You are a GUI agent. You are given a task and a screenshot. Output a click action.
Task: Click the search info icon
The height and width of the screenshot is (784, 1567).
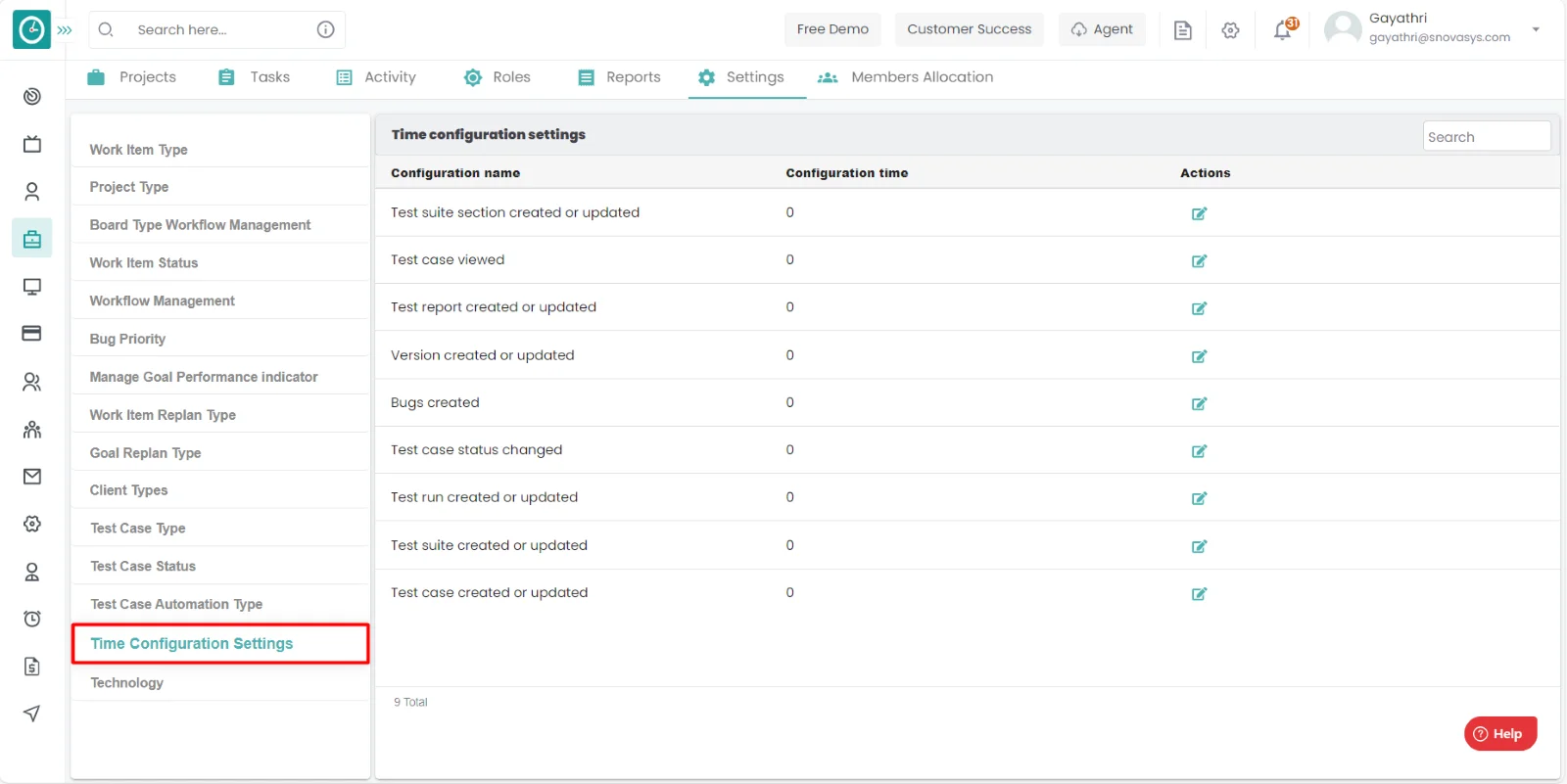coord(326,29)
